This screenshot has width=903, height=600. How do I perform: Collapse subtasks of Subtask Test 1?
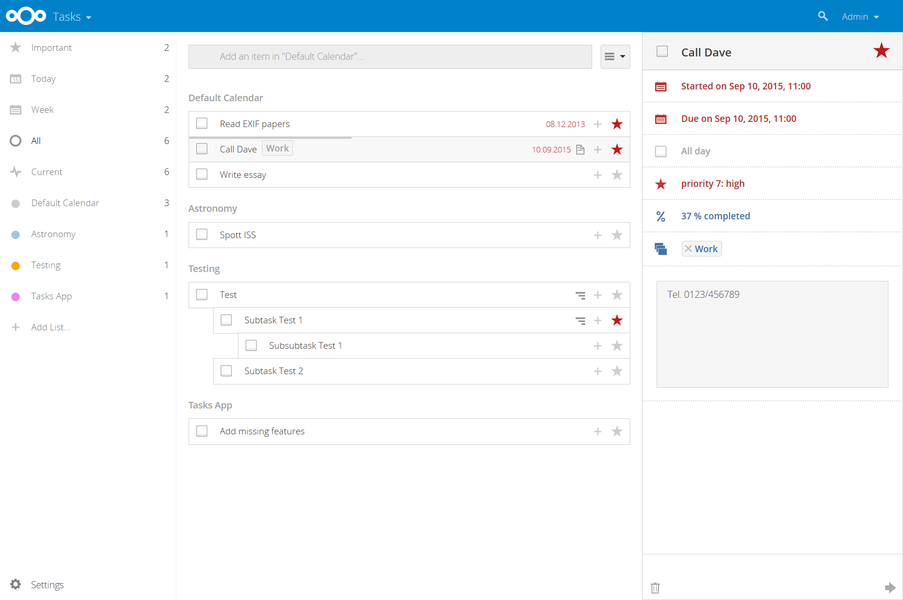[580, 321]
